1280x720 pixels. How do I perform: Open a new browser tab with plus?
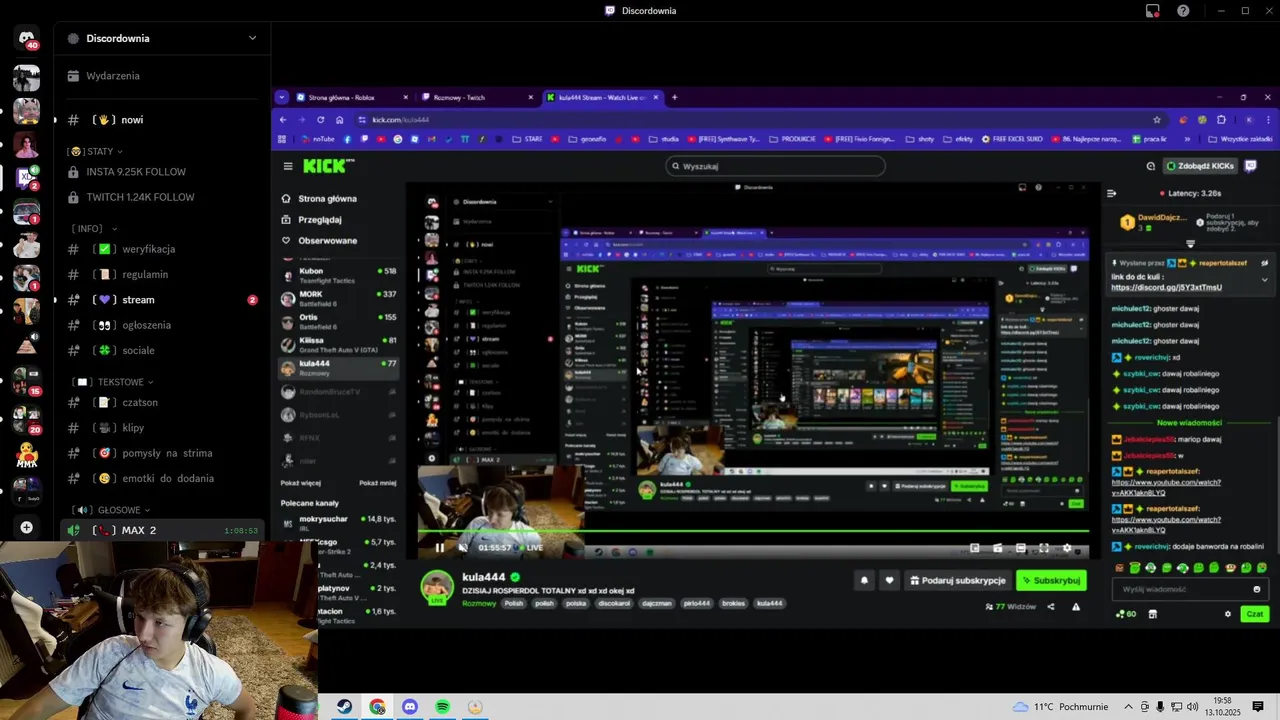(x=674, y=97)
